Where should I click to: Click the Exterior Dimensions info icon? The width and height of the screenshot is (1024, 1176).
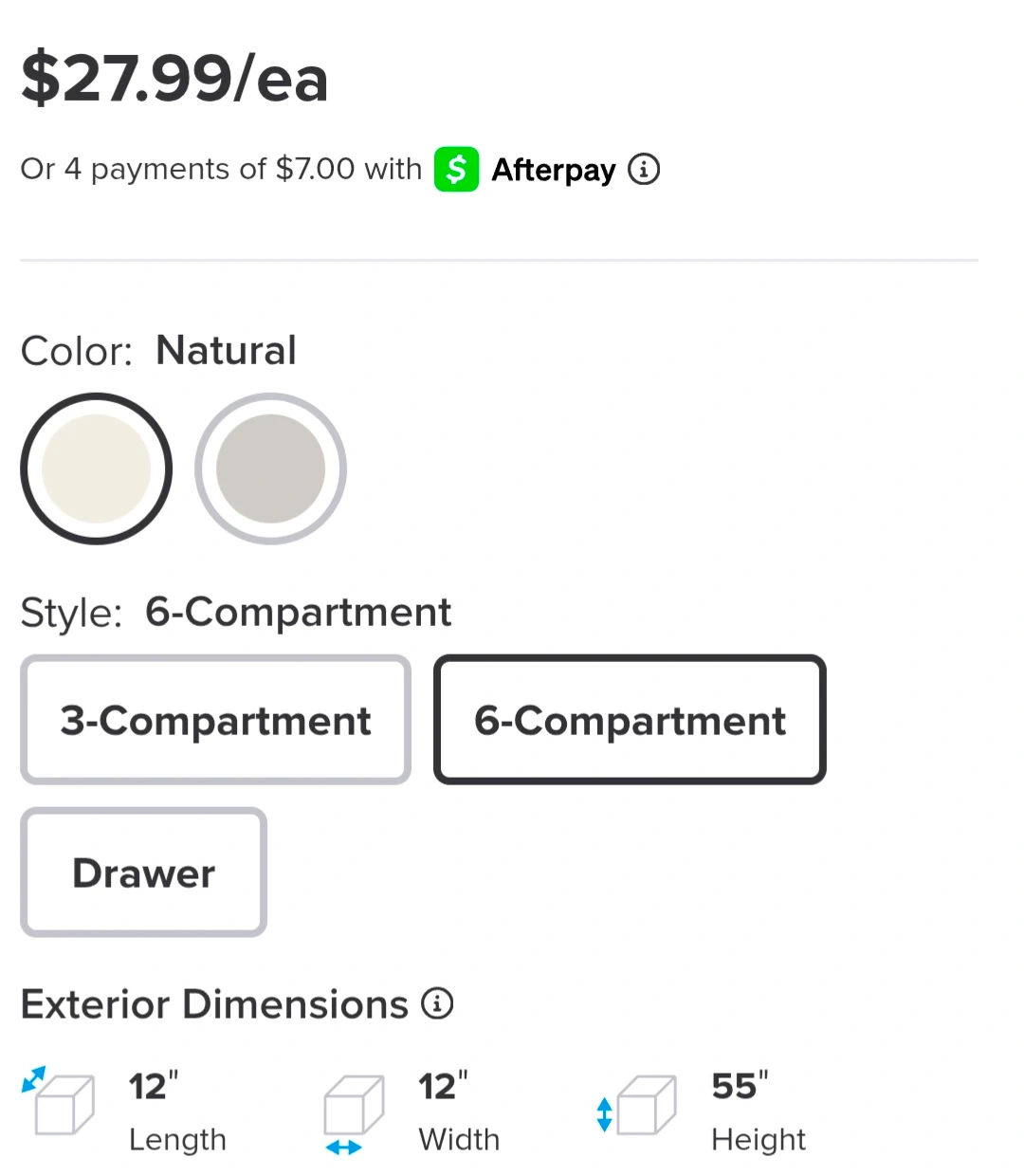pyautogui.click(x=437, y=1003)
